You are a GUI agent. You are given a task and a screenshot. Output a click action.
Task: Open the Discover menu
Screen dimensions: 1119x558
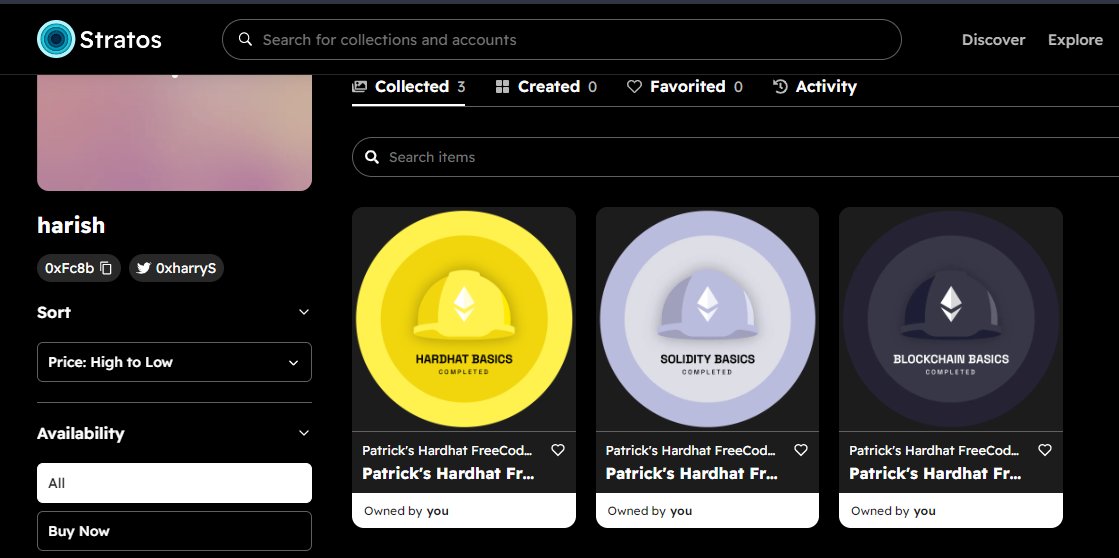pyautogui.click(x=993, y=40)
